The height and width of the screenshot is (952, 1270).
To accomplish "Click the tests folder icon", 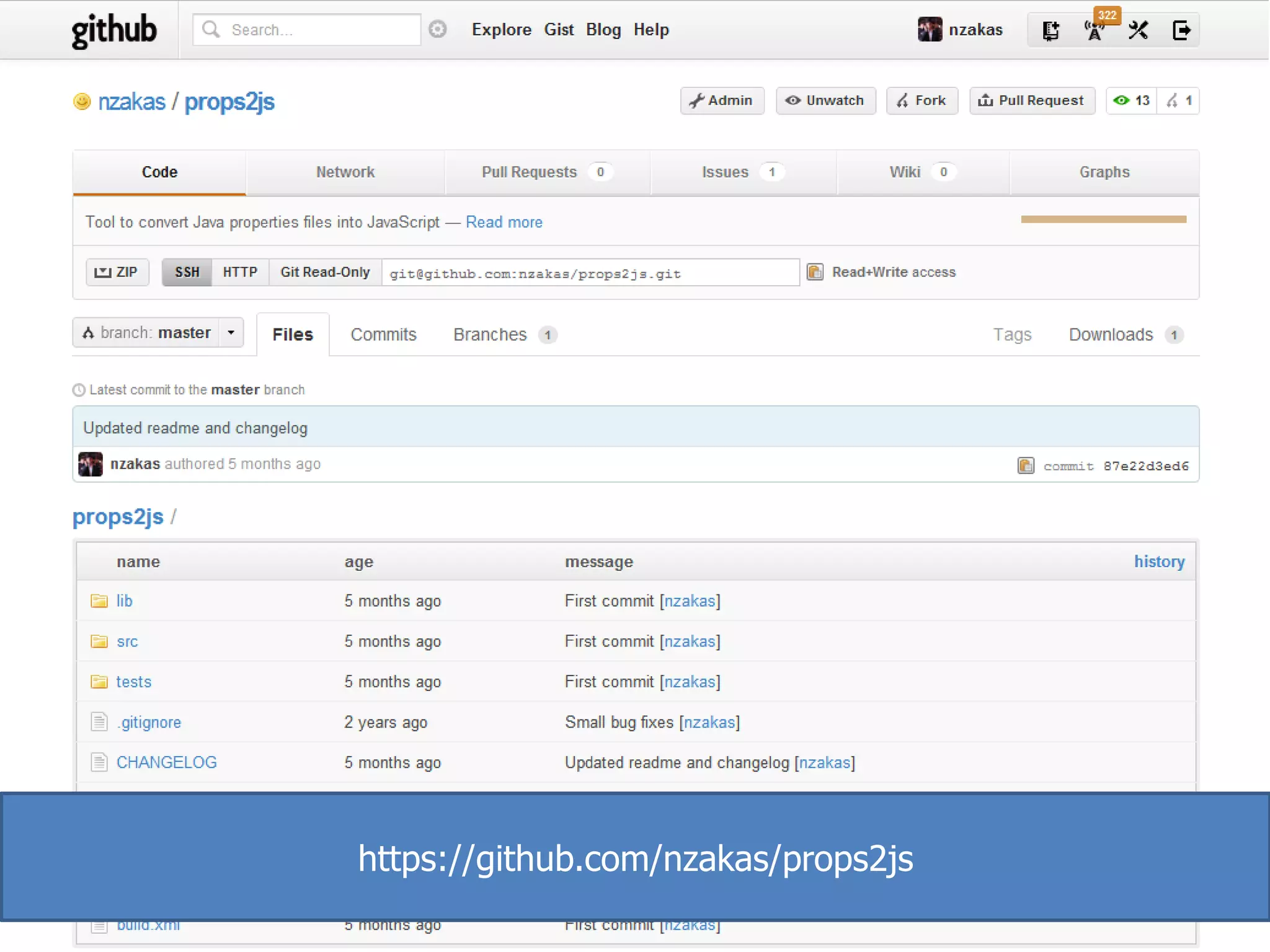I will pos(99,682).
